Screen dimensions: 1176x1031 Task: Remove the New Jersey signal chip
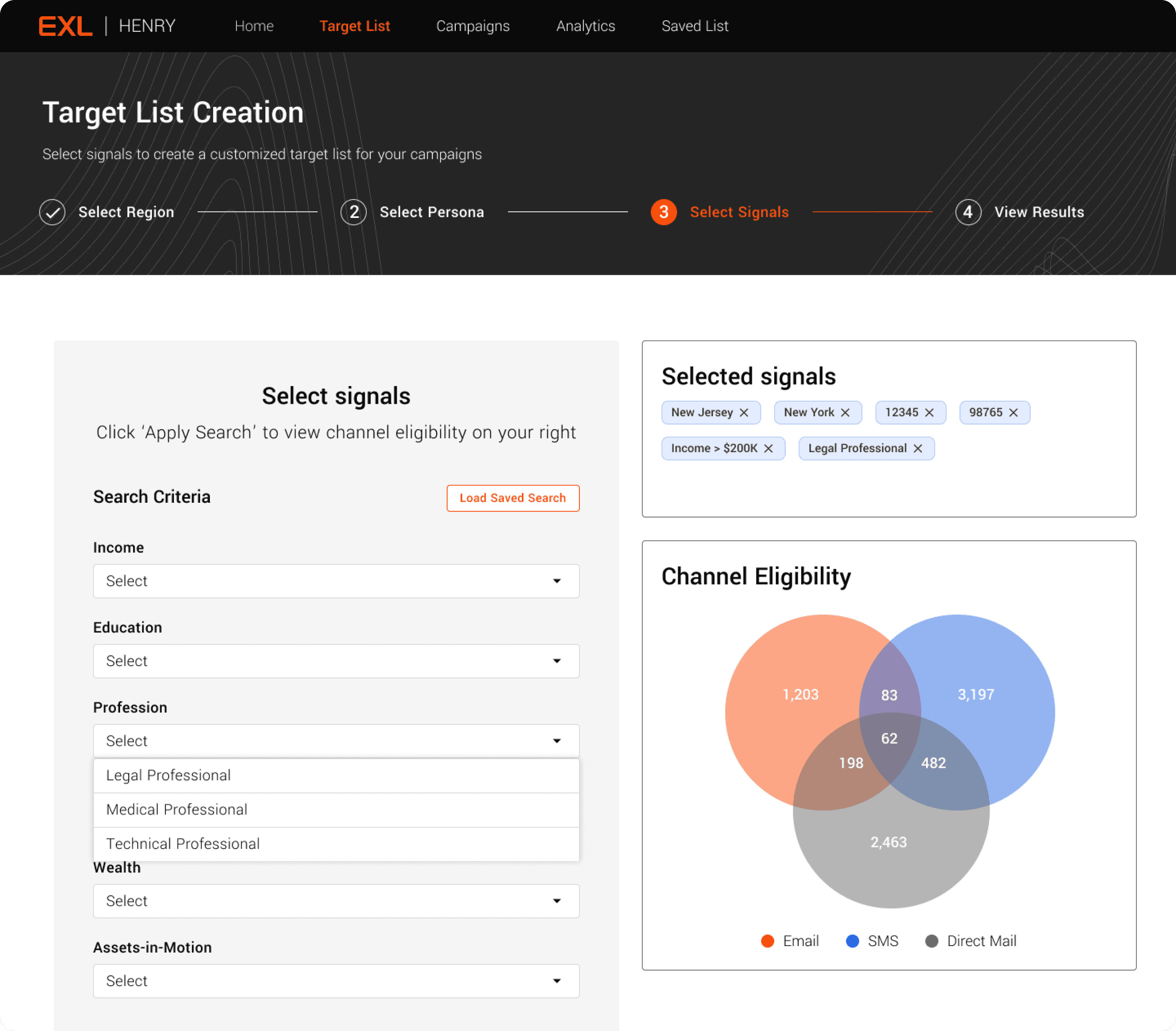coord(744,412)
